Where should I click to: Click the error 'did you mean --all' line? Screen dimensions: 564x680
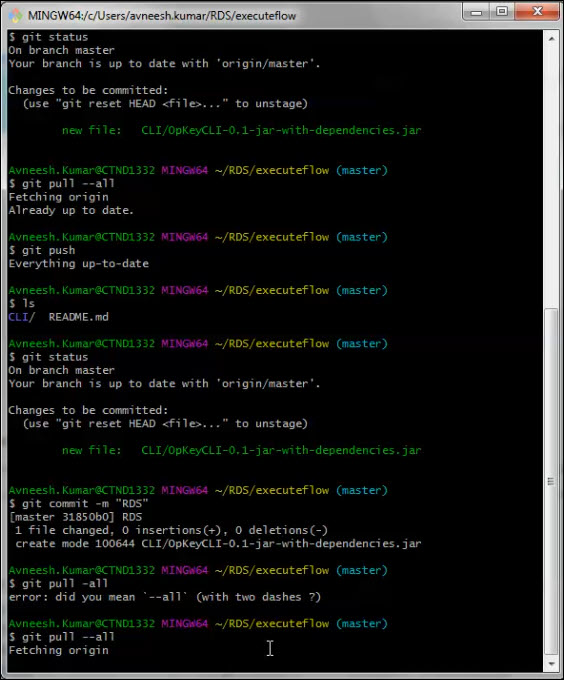165,597
